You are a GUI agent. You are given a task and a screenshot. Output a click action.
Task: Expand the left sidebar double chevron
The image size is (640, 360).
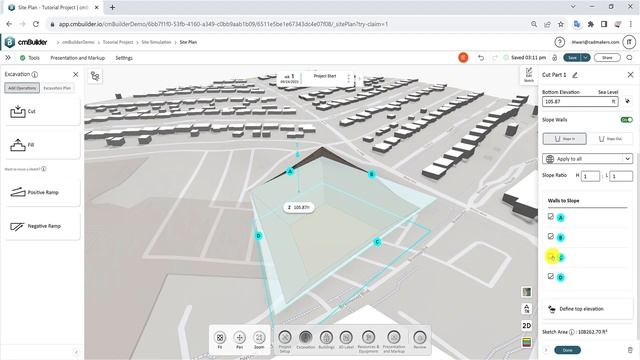tap(8, 58)
